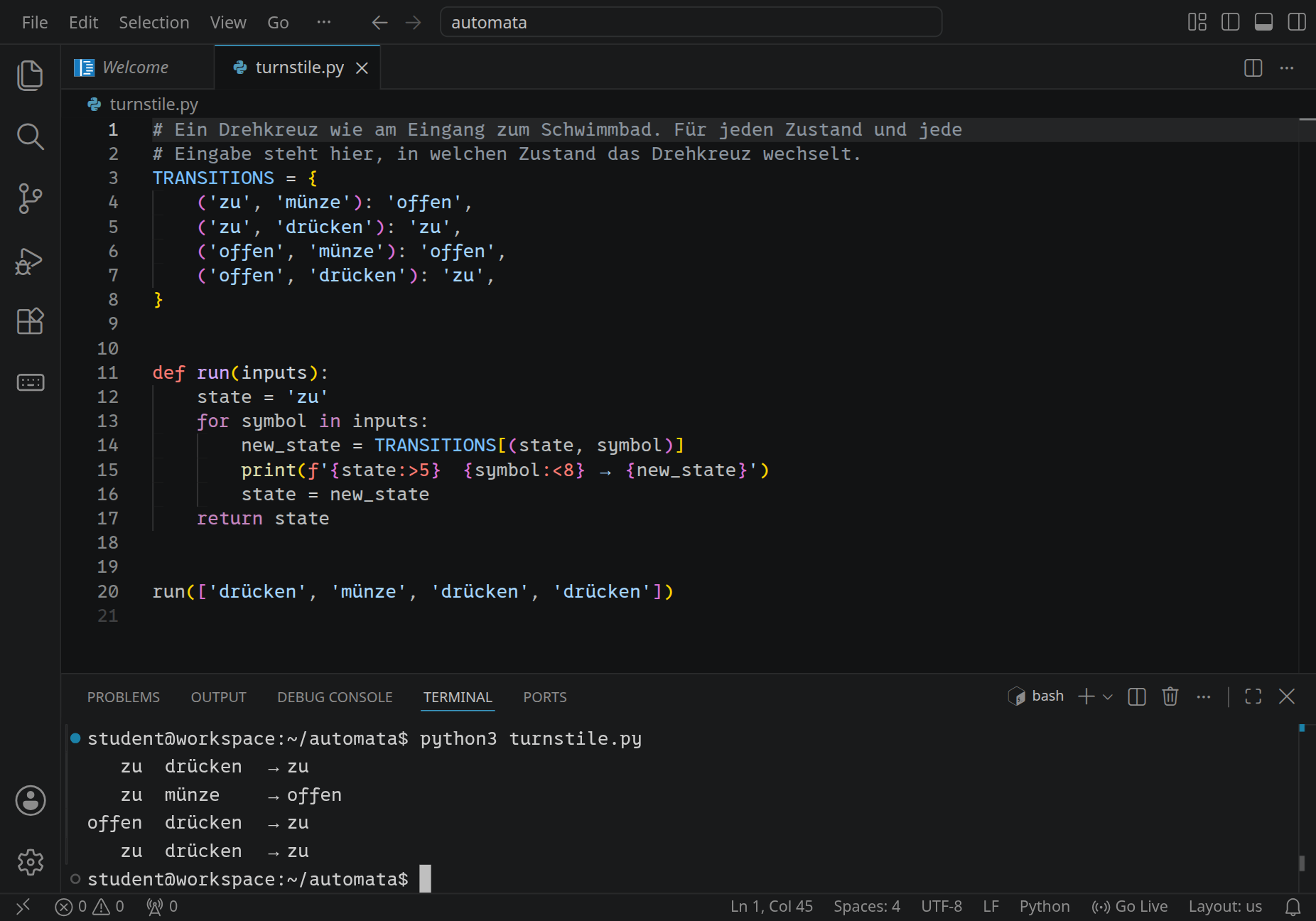Switch to the Welcome tab
Viewport: 1316px width, 921px height.
137,68
